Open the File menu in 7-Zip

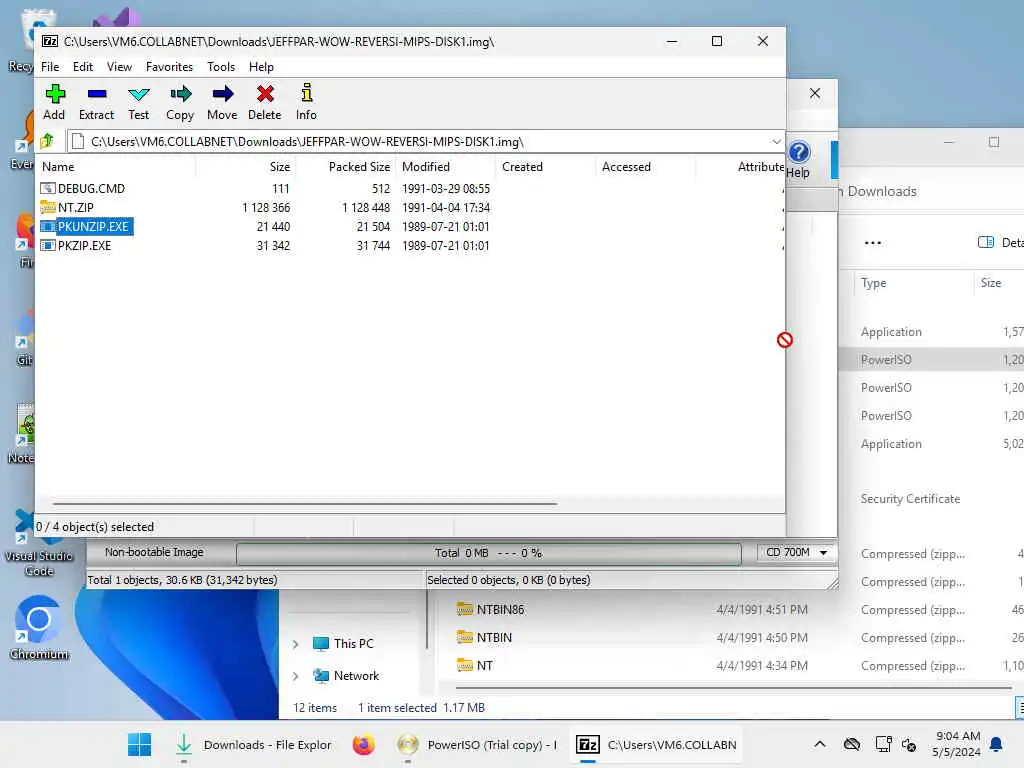[50, 67]
